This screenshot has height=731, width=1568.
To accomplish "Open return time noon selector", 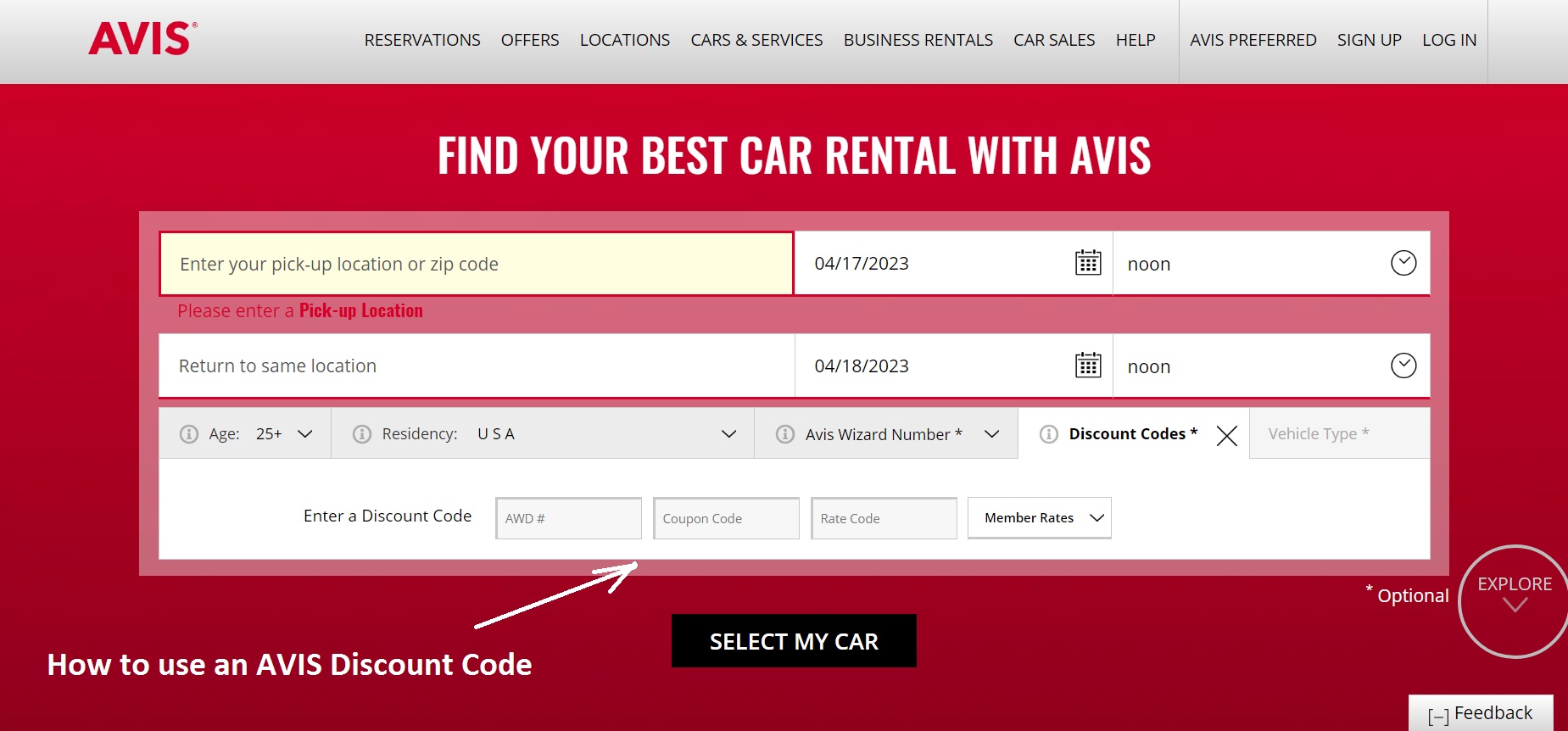I will [1271, 366].
